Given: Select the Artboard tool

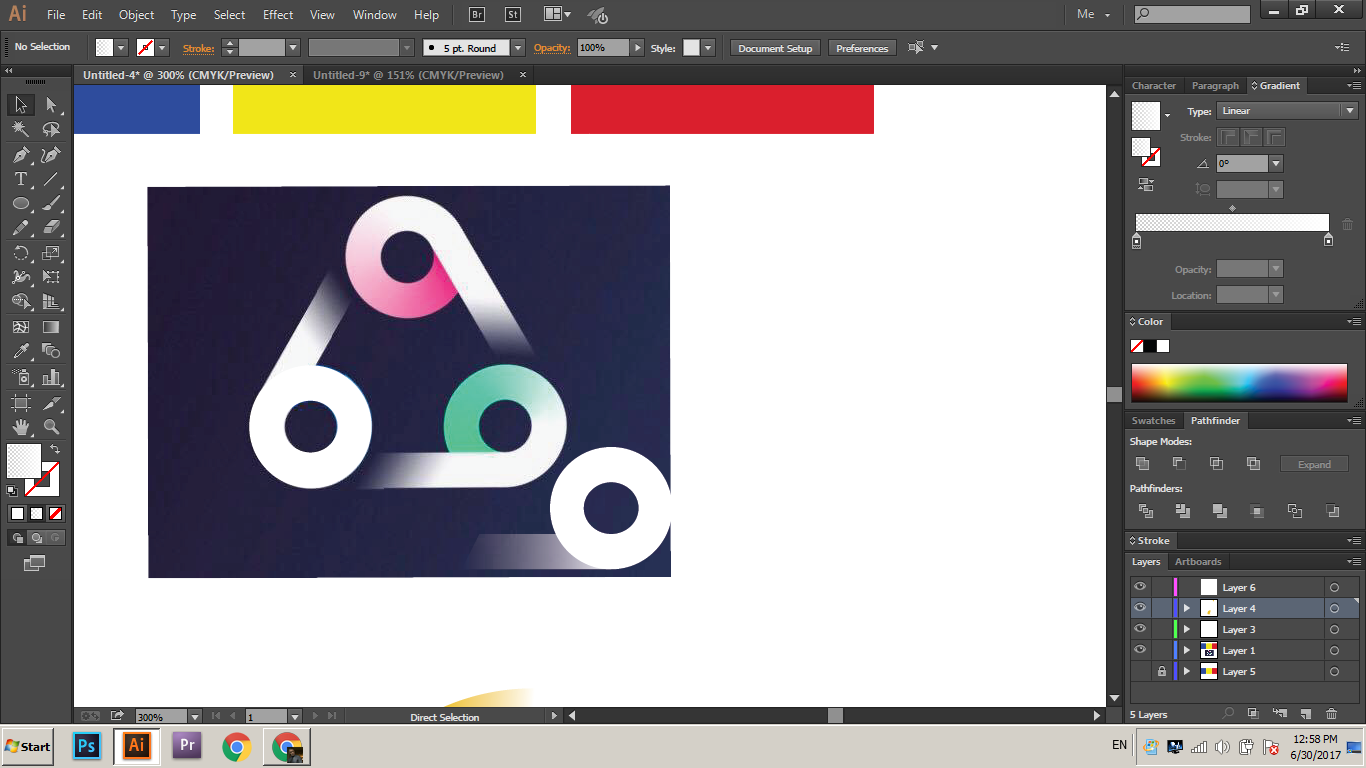Looking at the screenshot, I should pos(21,402).
